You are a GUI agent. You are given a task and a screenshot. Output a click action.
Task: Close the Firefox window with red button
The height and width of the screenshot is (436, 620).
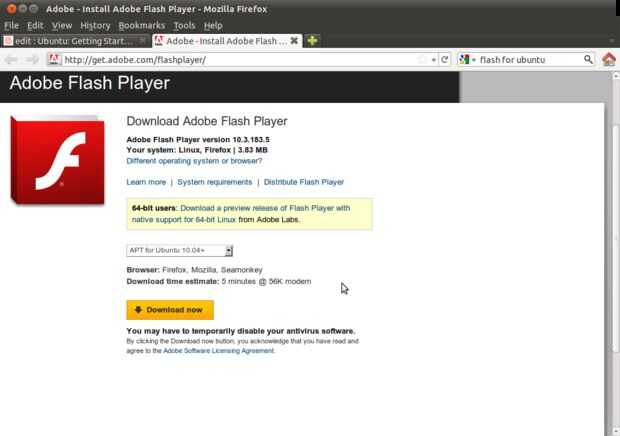11,9
